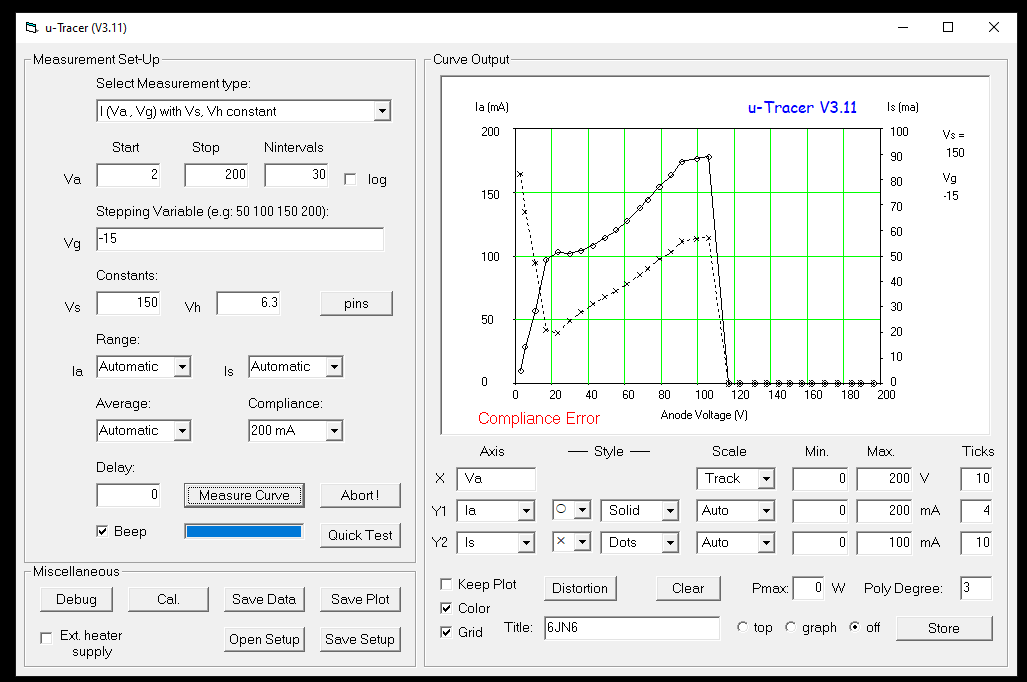This screenshot has height=682, width=1027.
Task: Click the Distortion button
Action: pyautogui.click(x=580, y=588)
